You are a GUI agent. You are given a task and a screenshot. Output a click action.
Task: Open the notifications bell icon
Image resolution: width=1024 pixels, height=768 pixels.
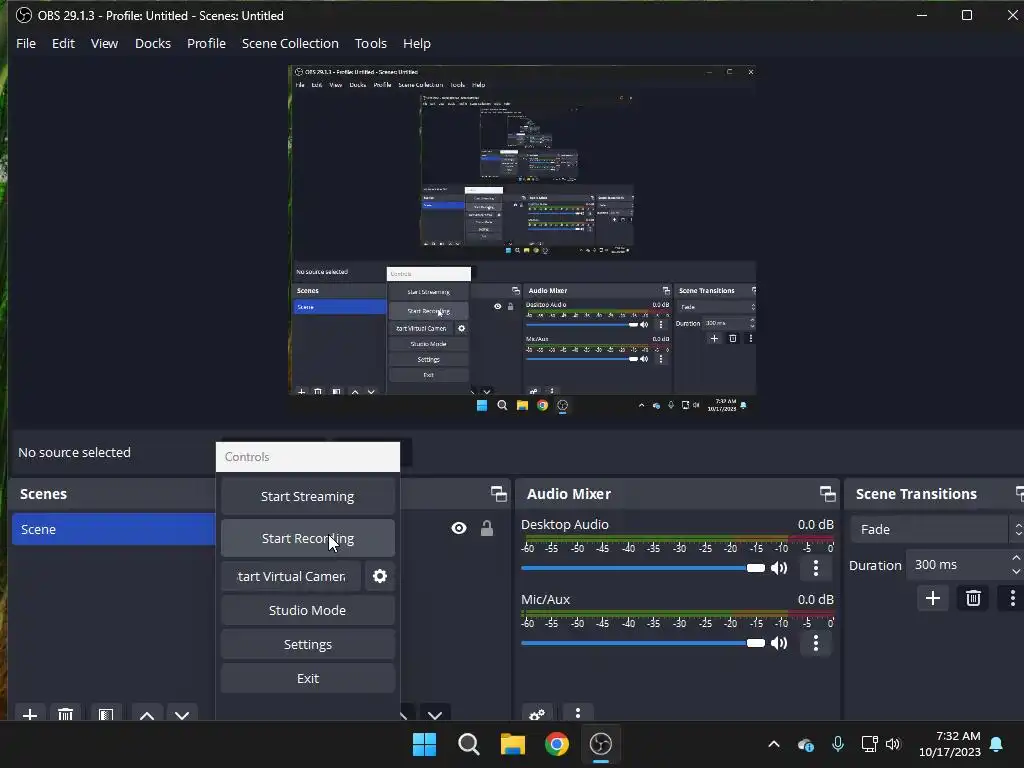[997, 744]
